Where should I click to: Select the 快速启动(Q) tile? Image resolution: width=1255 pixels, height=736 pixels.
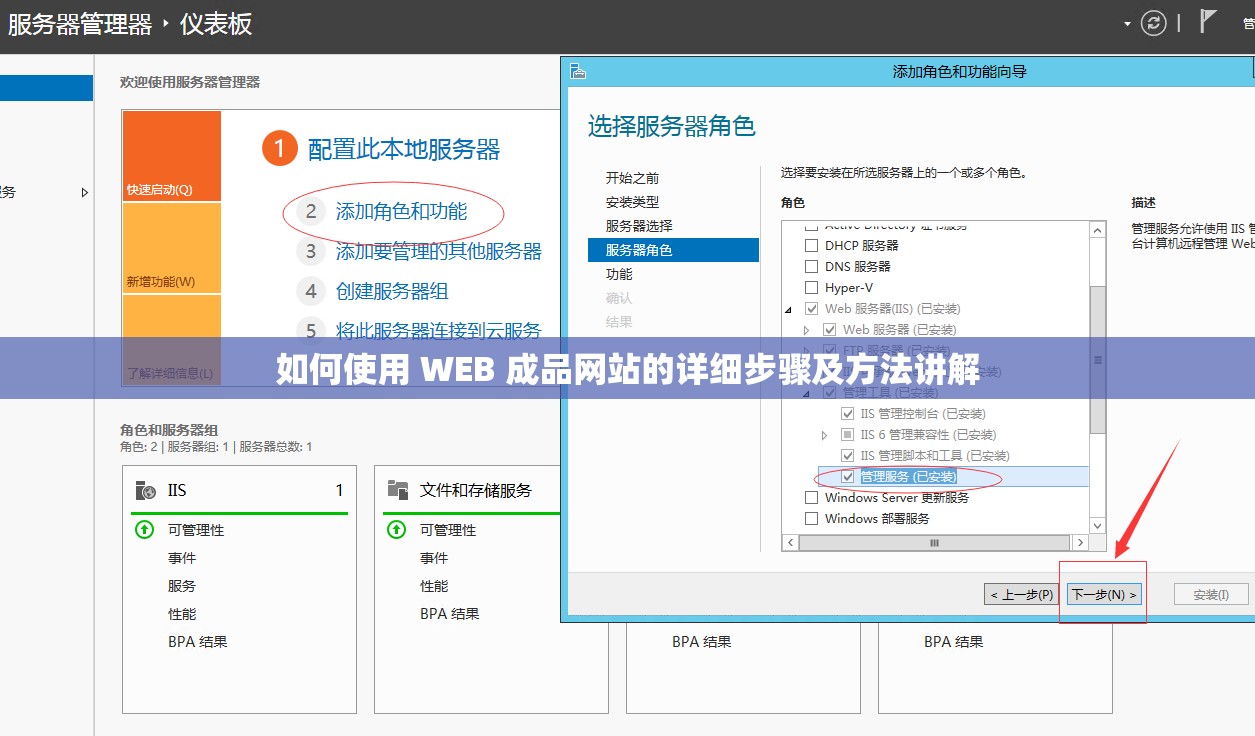pyautogui.click(x=171, y=156)
